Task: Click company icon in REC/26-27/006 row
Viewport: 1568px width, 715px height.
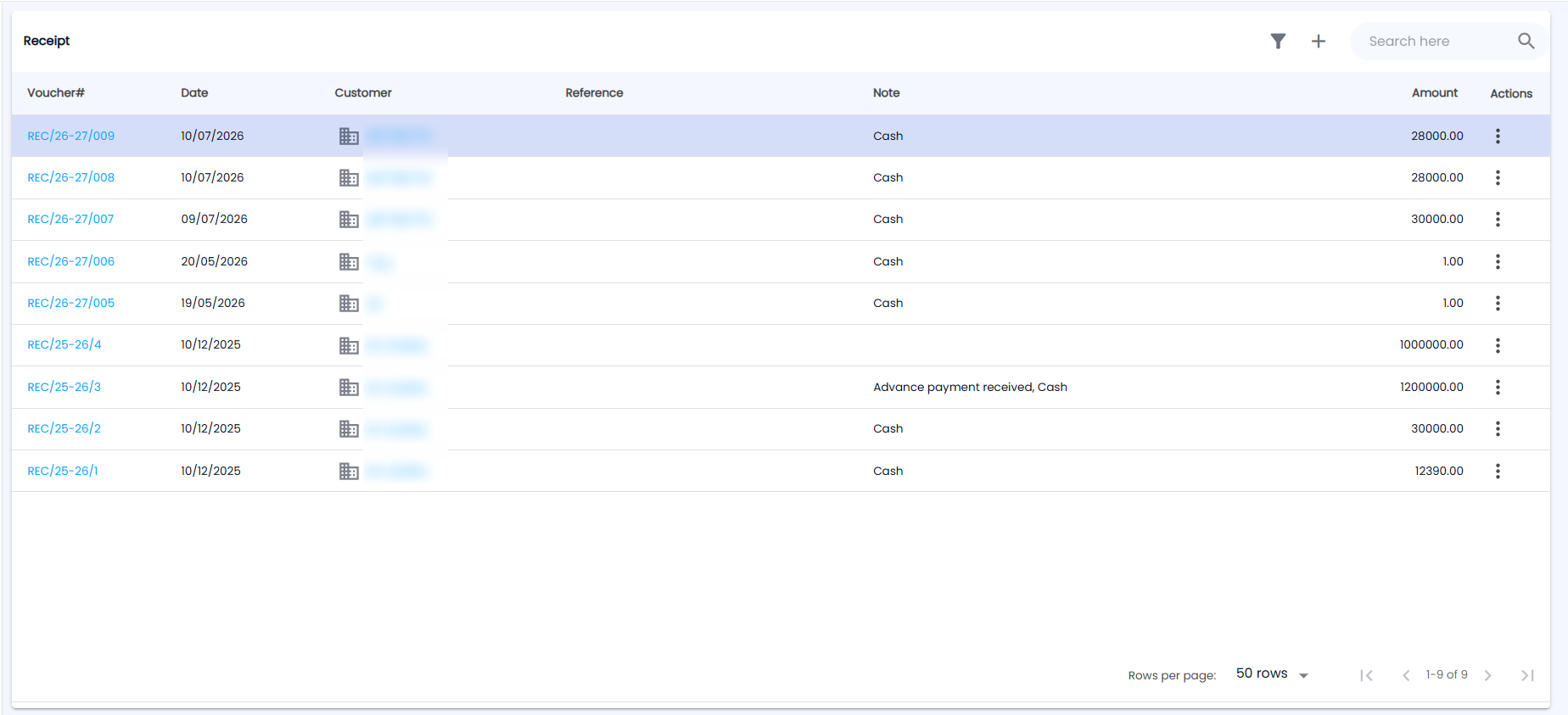Action: click(x=349, y=261)
